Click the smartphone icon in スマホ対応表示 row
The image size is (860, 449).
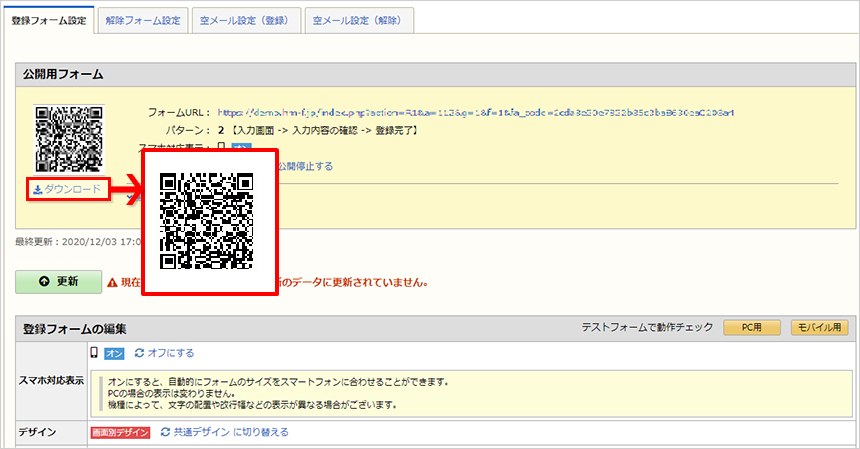click(94, 353)
